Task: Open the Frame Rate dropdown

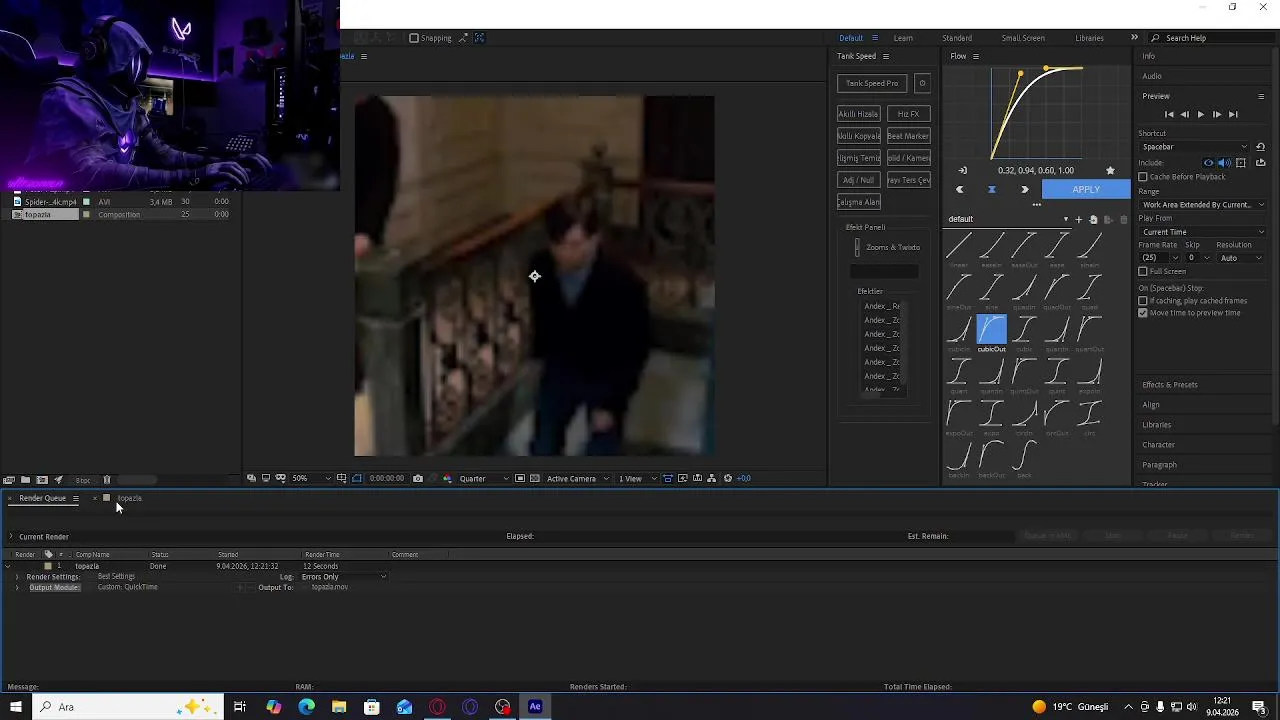Action: [x=1159, y=258]
